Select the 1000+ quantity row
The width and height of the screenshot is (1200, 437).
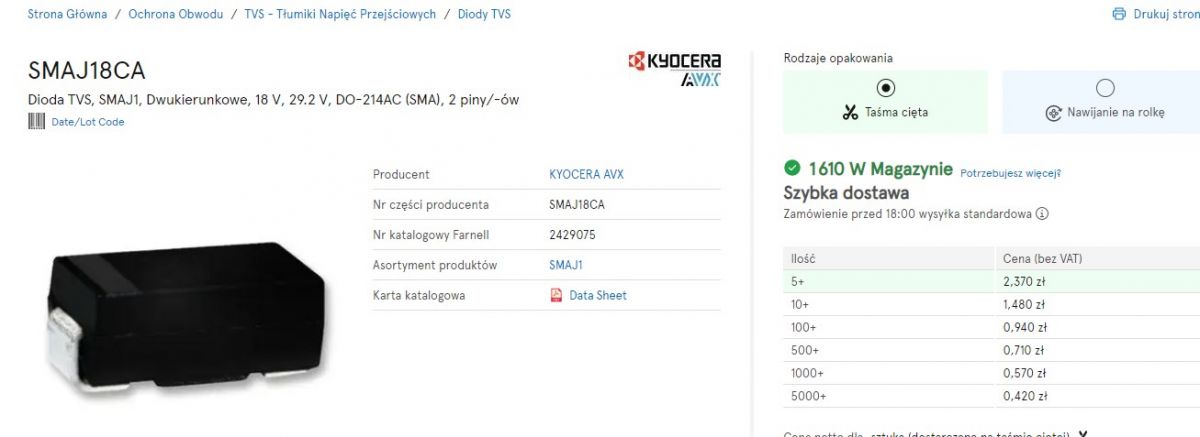[991, 373]
